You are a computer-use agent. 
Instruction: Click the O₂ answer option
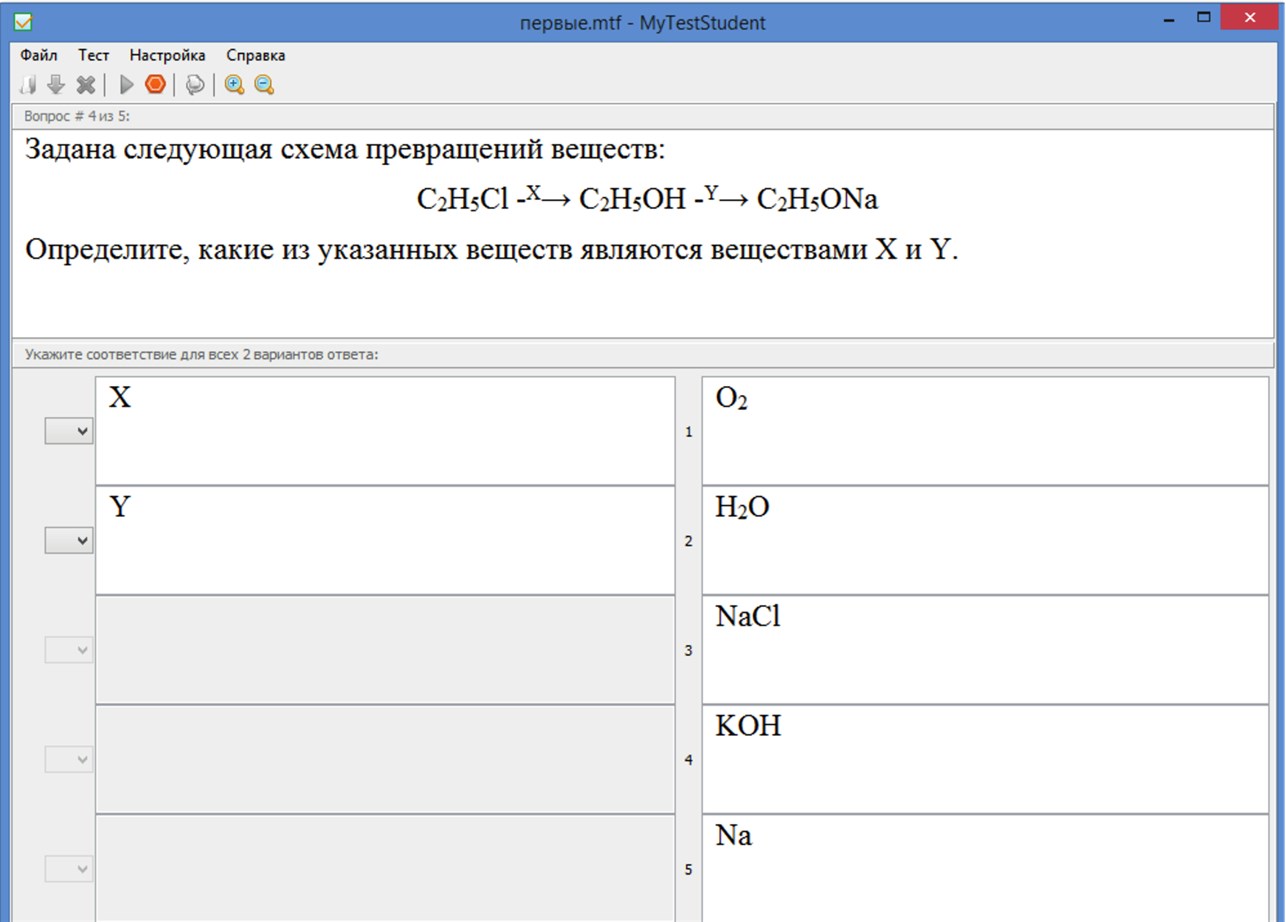(x=985, y=431)
